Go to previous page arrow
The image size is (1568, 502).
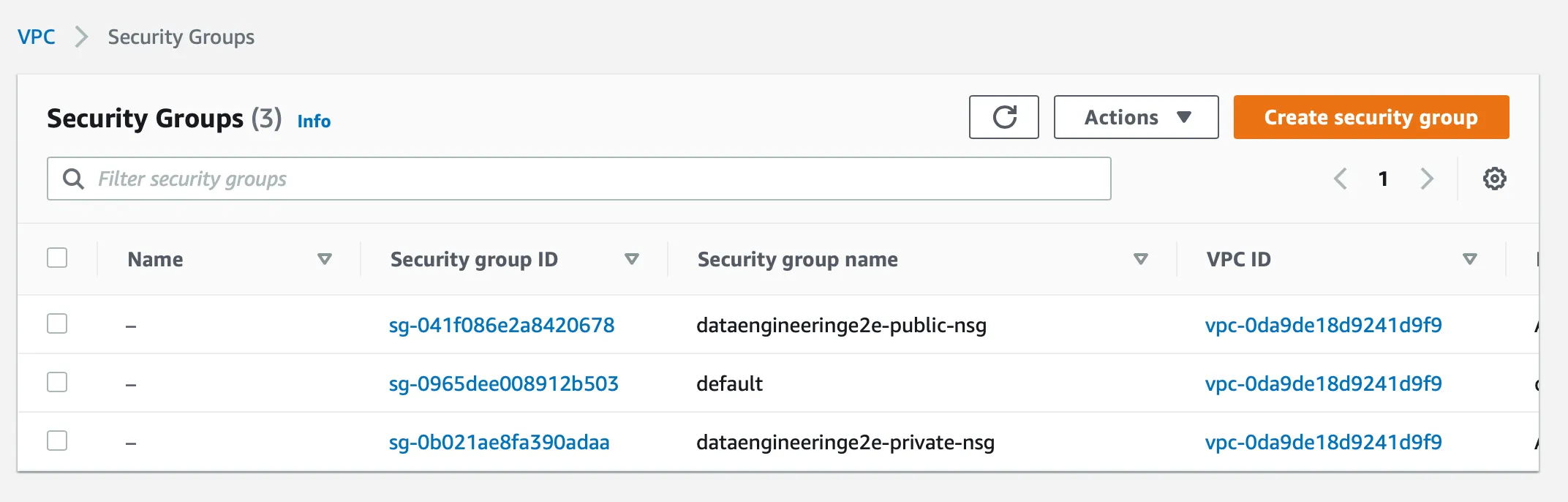pos(1340,179)
